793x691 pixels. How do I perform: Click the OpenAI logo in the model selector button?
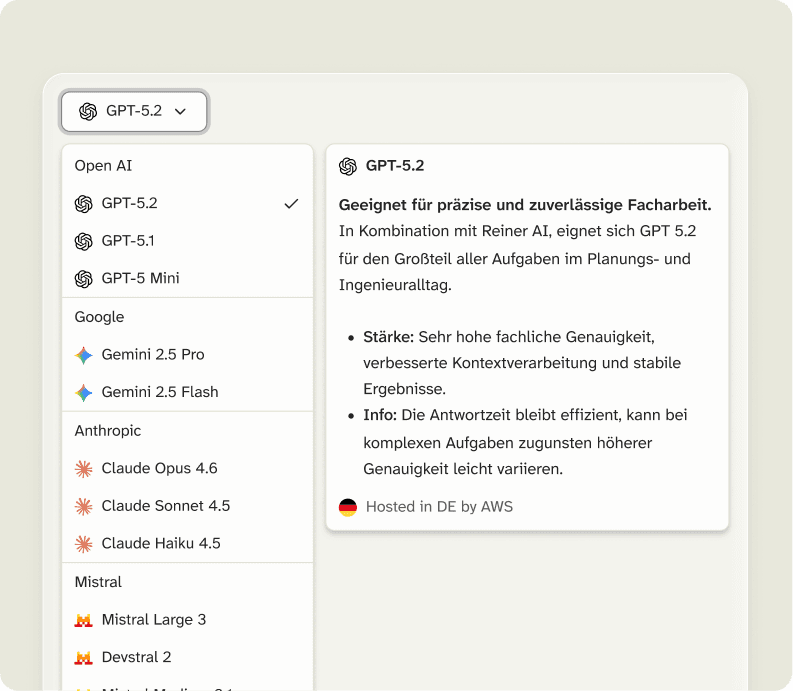[x=88, y=111]
